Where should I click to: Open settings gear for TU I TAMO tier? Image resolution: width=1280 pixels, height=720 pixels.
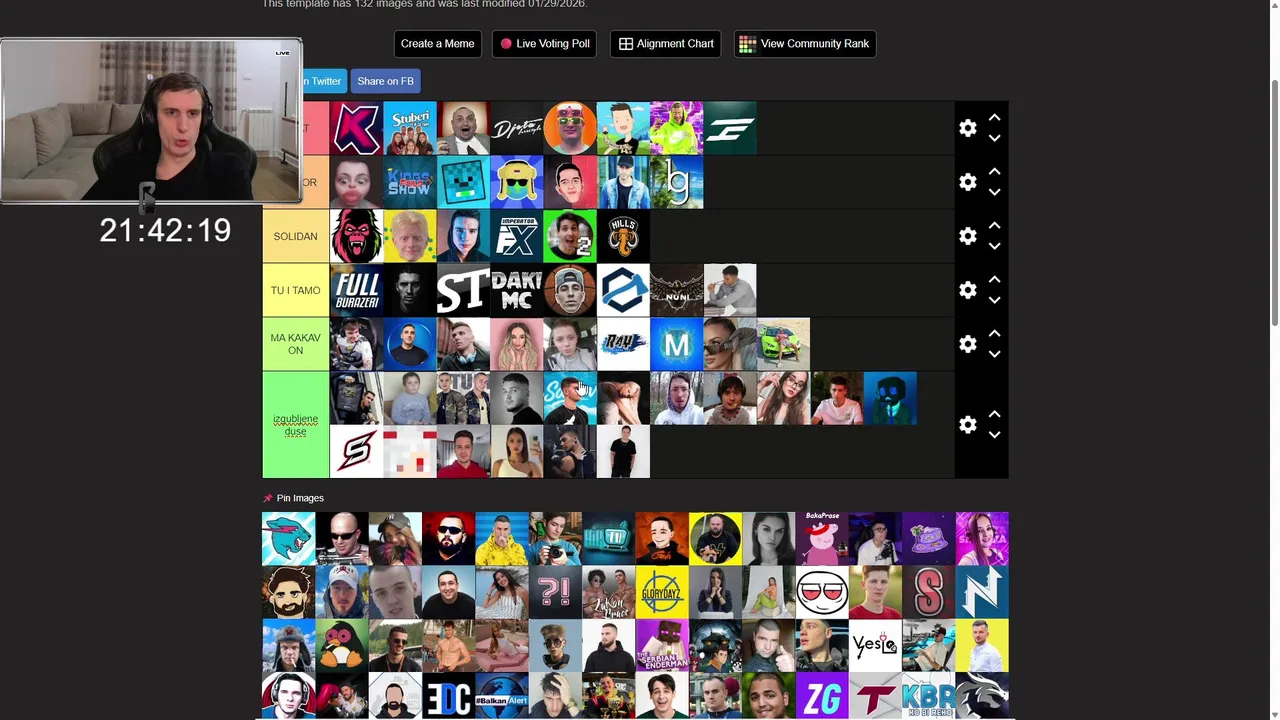(x=967, y=290)
